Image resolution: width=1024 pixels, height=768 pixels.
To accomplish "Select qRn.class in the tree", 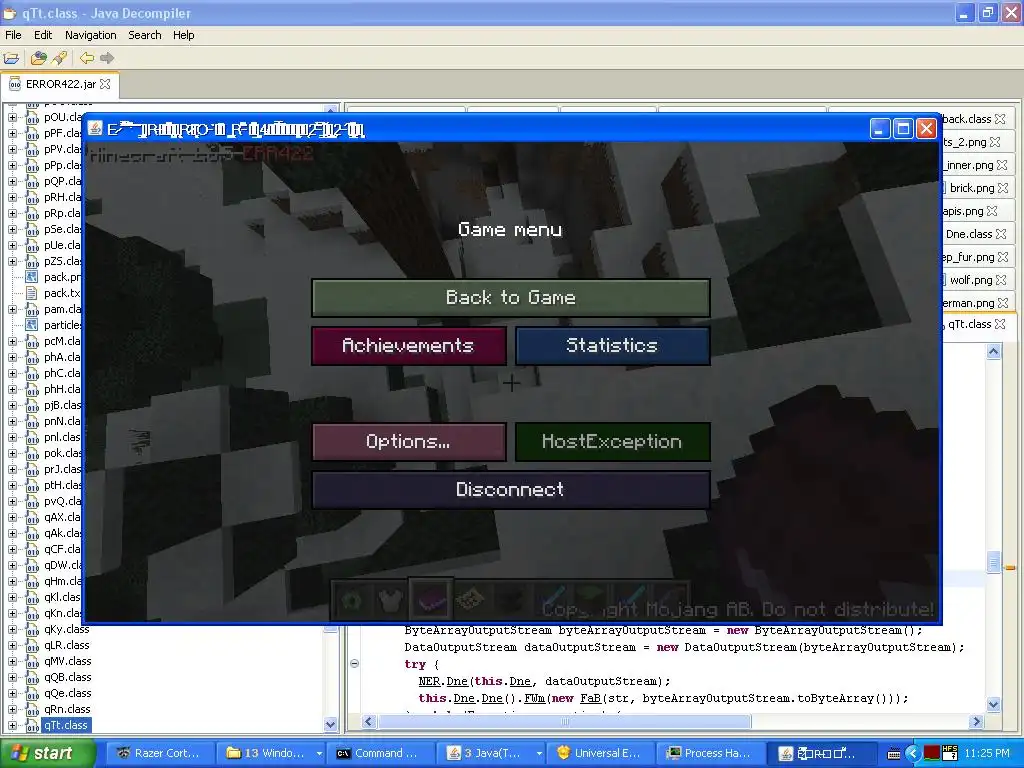I will (67, 709).
